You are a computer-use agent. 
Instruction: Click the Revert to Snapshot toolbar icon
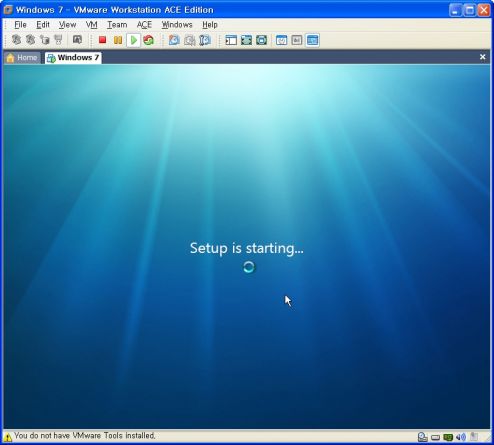[x=189, y=40]
